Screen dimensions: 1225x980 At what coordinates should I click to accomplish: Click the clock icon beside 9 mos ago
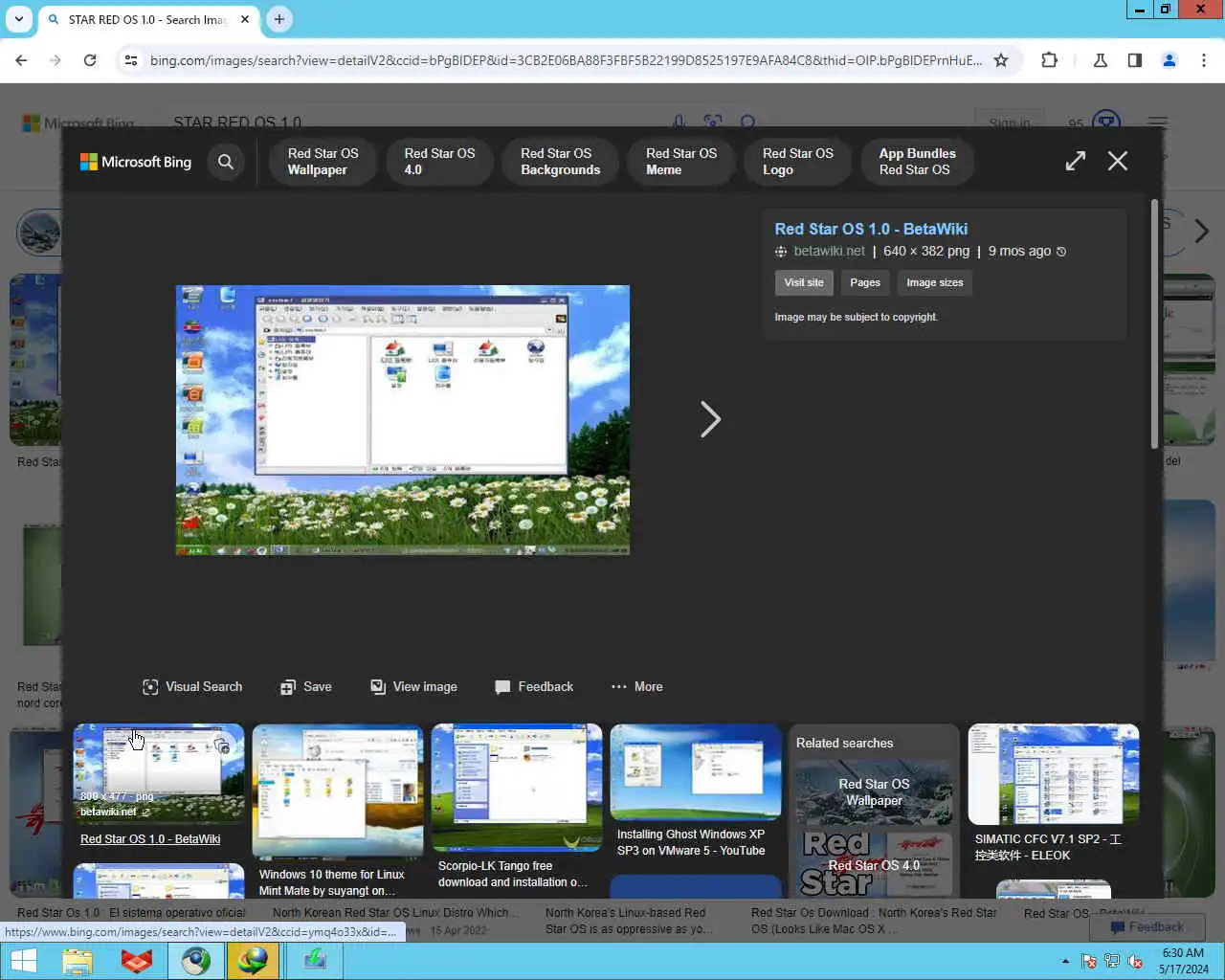coord(1061,252)
